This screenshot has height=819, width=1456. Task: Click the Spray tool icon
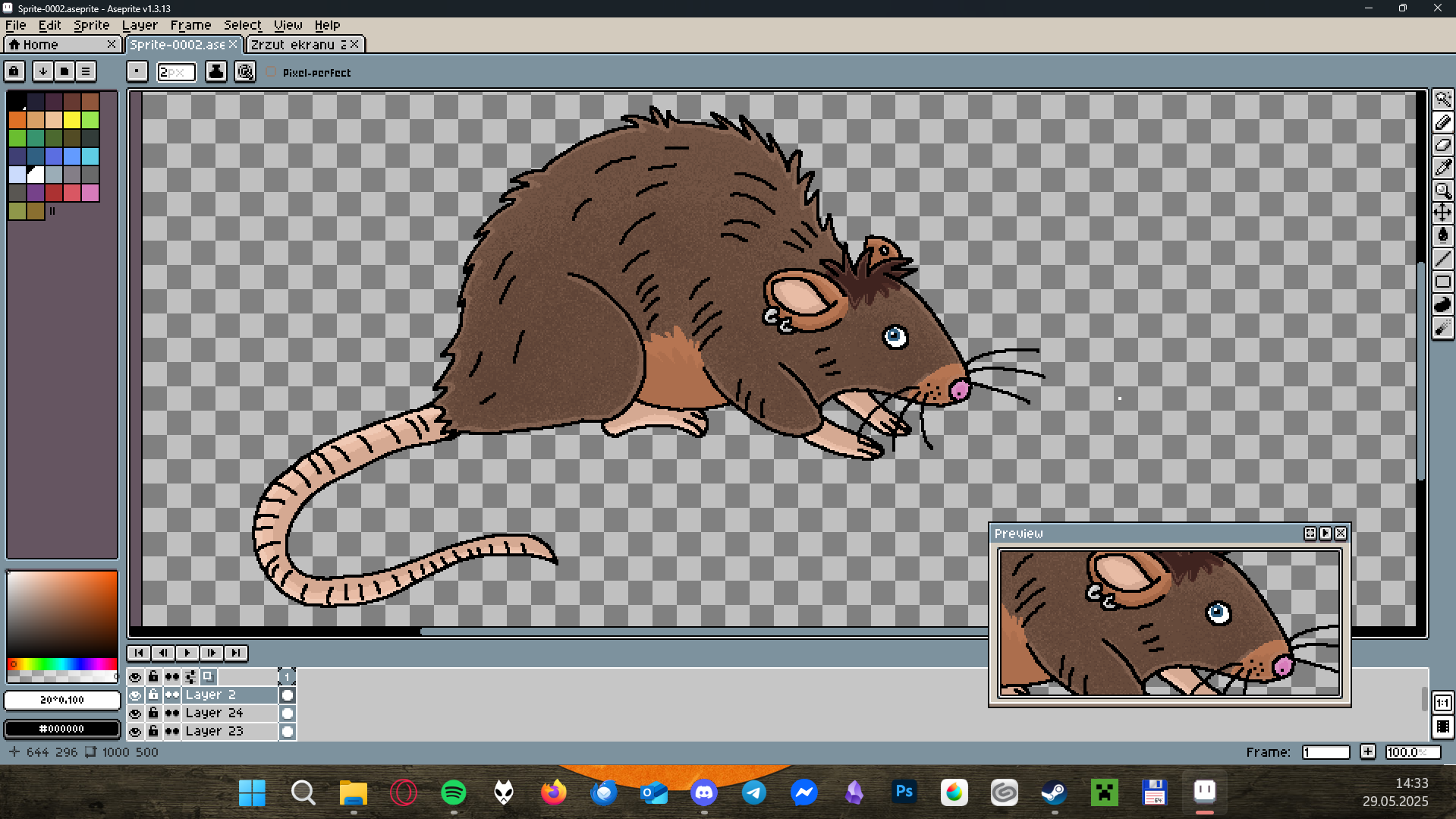[1442, 327]
